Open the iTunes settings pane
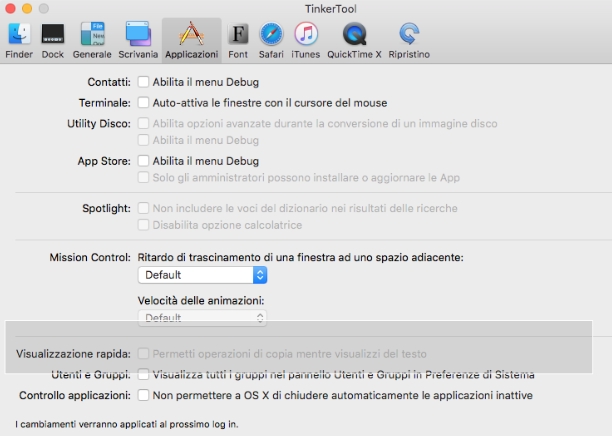 [x=306, y=41]
